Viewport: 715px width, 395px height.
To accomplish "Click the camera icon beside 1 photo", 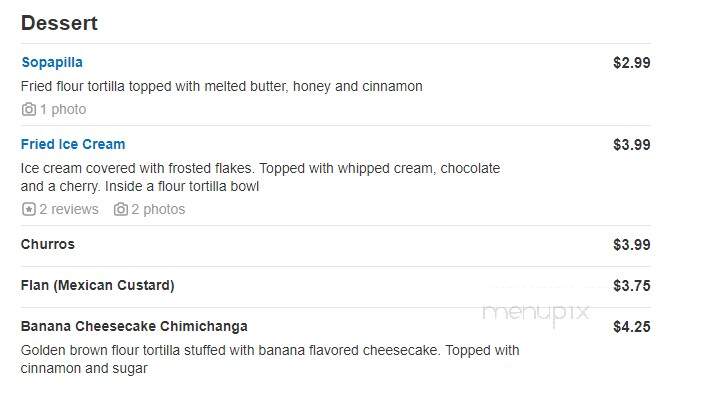I will point(29,109).
